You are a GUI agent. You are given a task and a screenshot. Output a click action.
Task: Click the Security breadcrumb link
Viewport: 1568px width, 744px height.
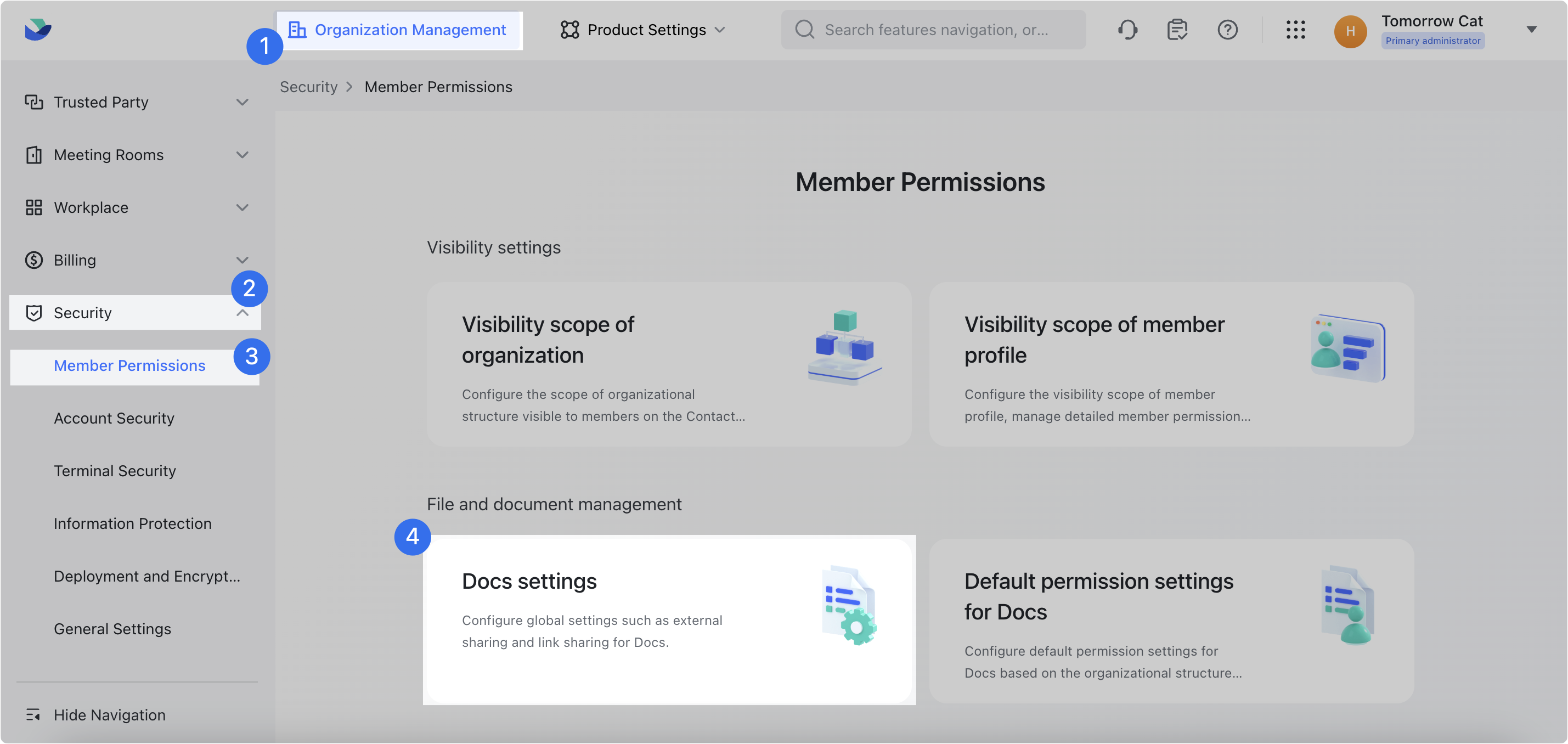point(308,87)
